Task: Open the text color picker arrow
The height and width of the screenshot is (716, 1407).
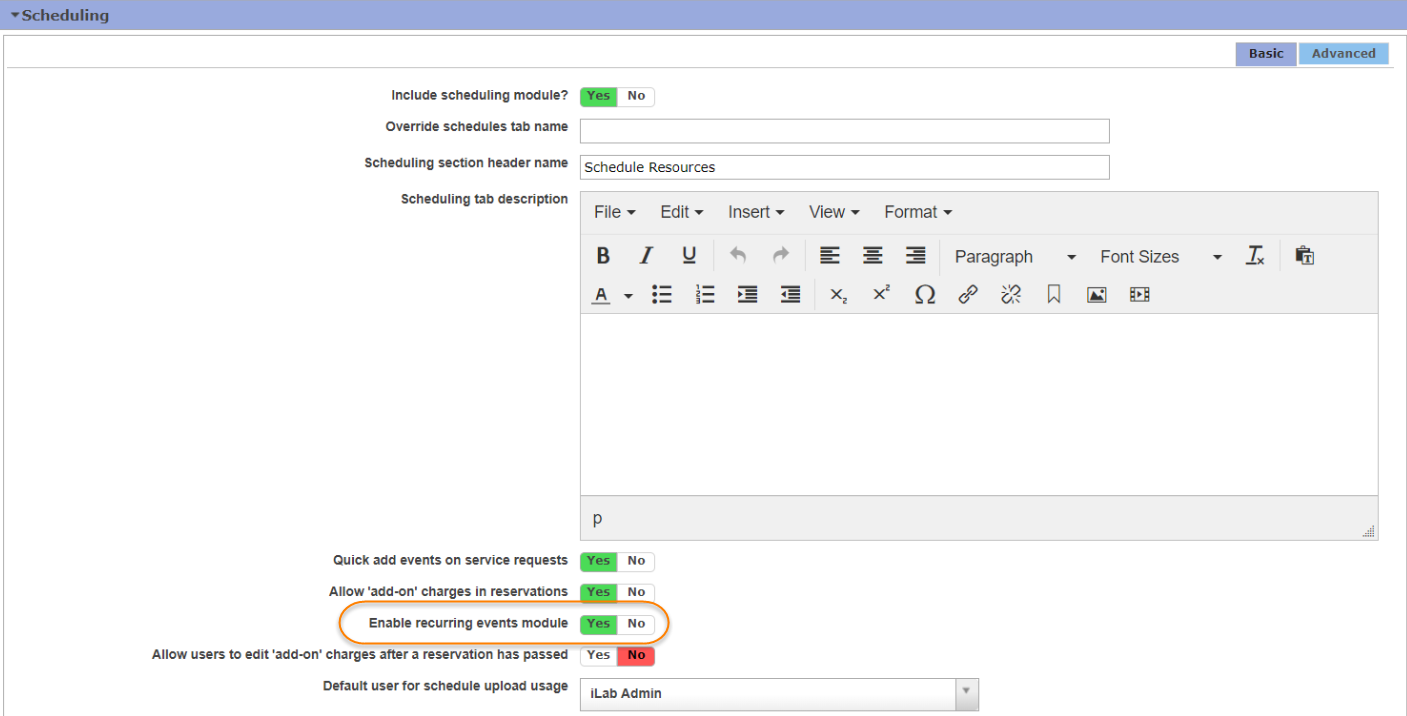Action: pyautogui.click(x=628, y=296)
